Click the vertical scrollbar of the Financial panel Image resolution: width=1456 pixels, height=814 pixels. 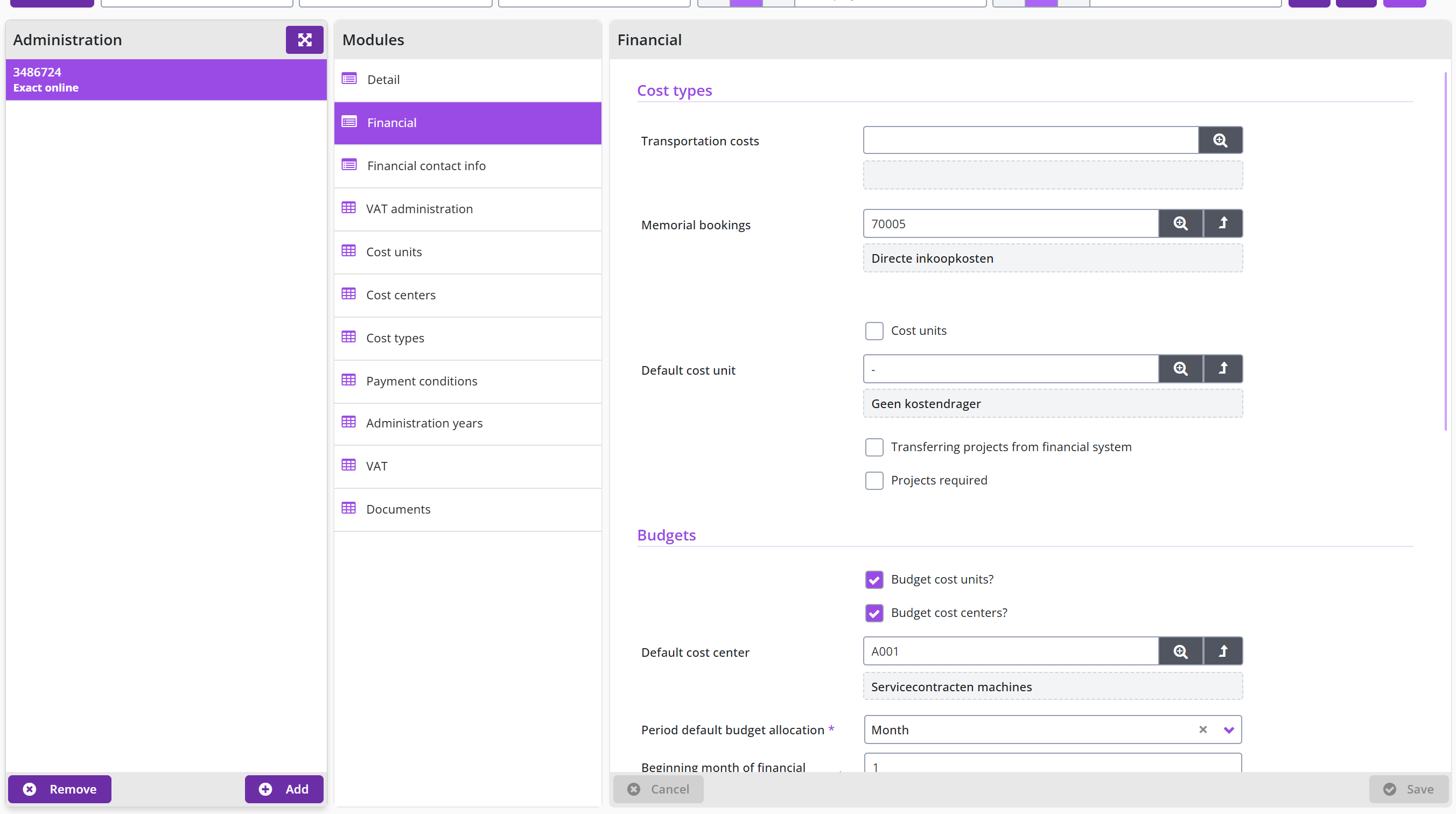[x=1445, y=251]
